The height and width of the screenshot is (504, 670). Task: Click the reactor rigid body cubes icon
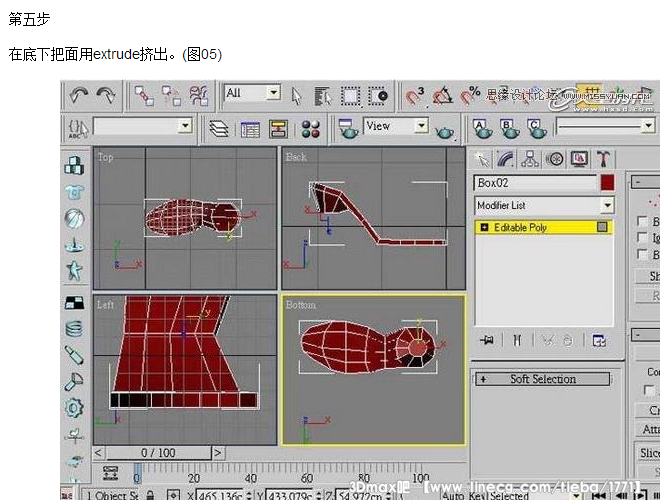(74, 165)
